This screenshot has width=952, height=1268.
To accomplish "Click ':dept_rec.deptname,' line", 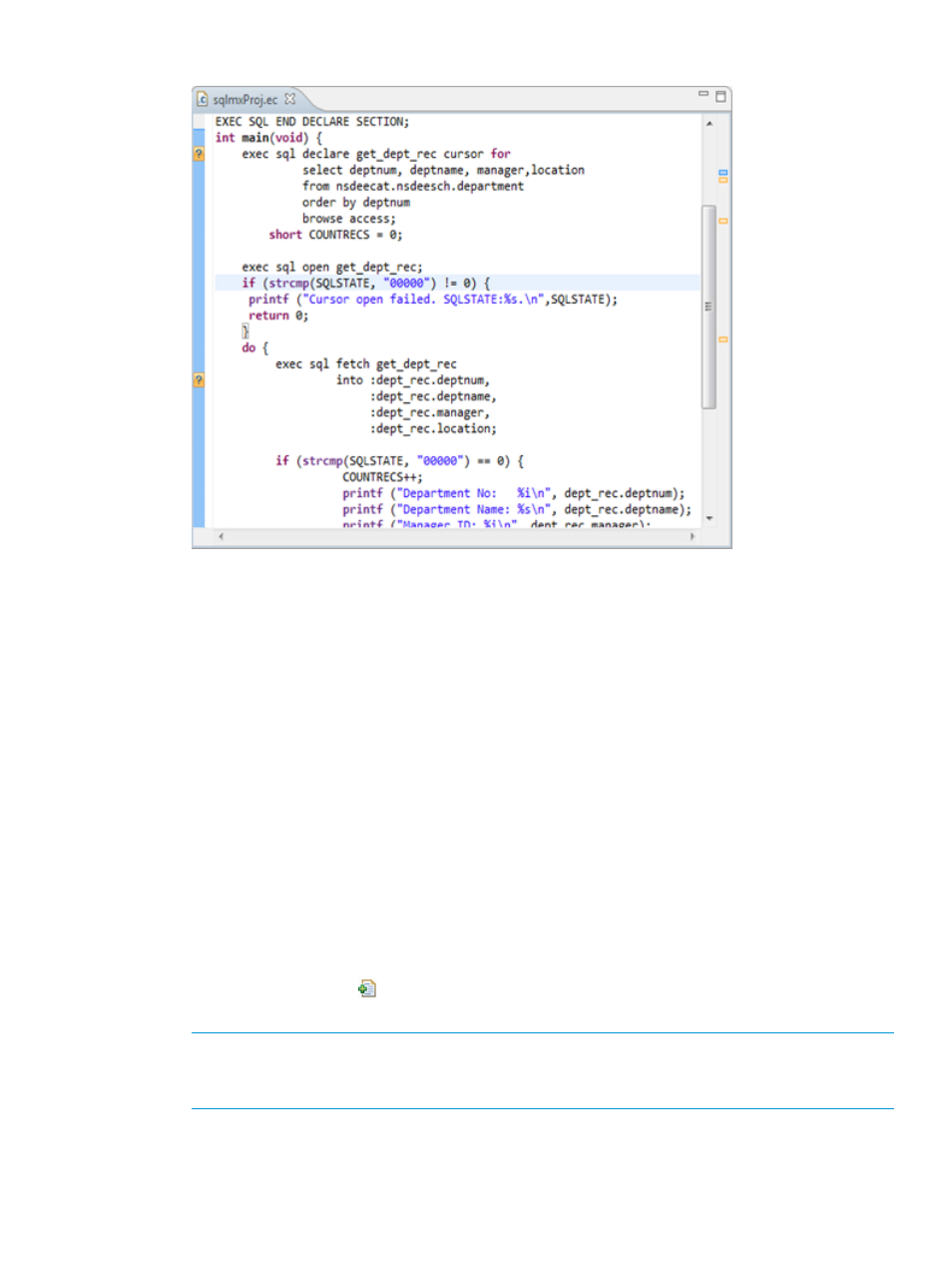I will [433, 396].
